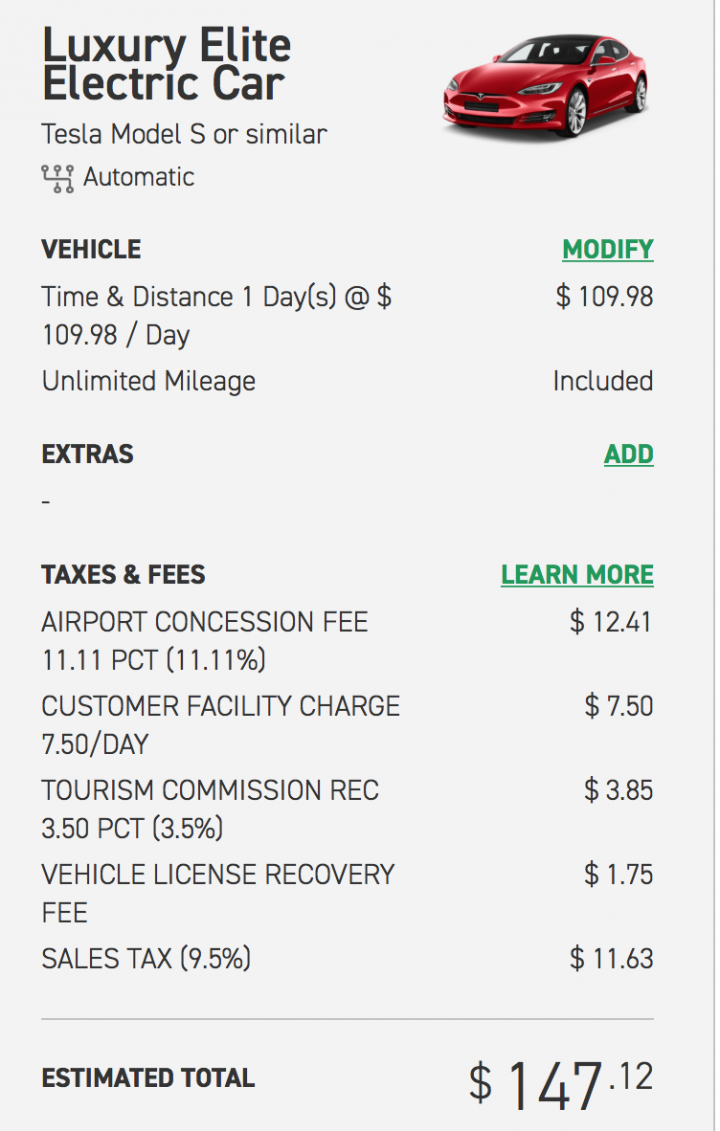
Task: Click the Tourism Commission Rec line
Action: click(x=210, y=809)
